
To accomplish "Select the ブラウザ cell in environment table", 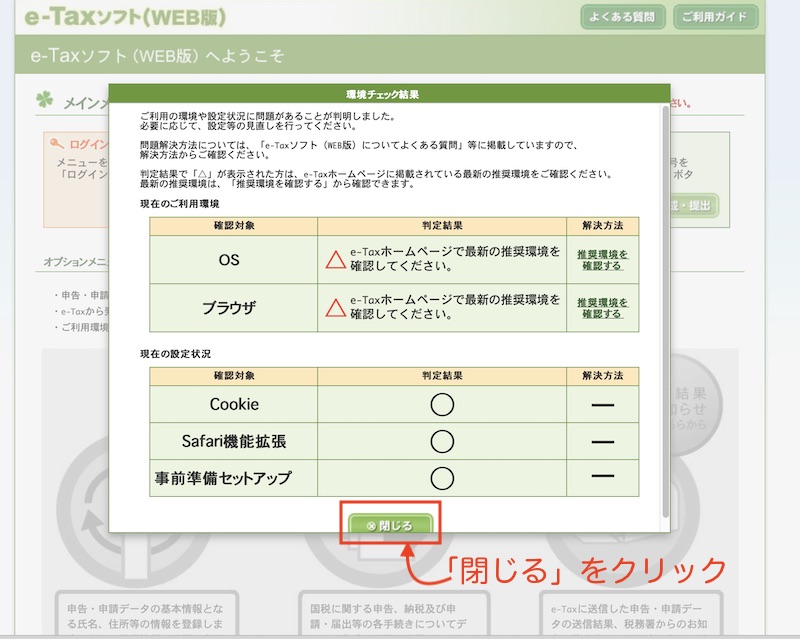I will point(234,308).
